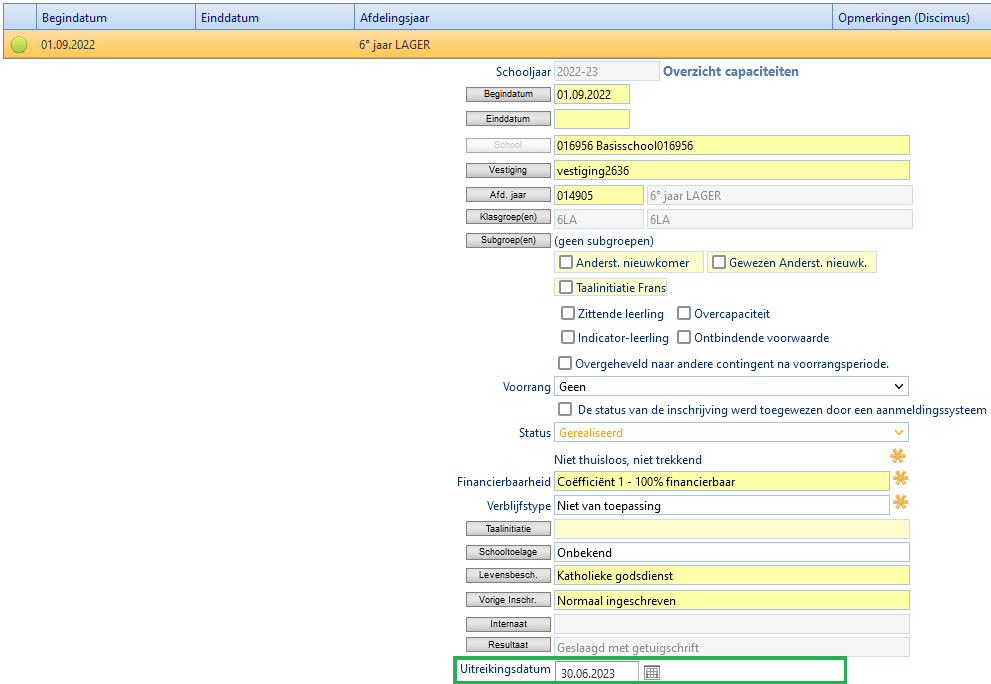This screenshot has width=991, height=684.
Task: Click the Levensbesch. field Katholieke godsdienst
Action: (732, 575)
